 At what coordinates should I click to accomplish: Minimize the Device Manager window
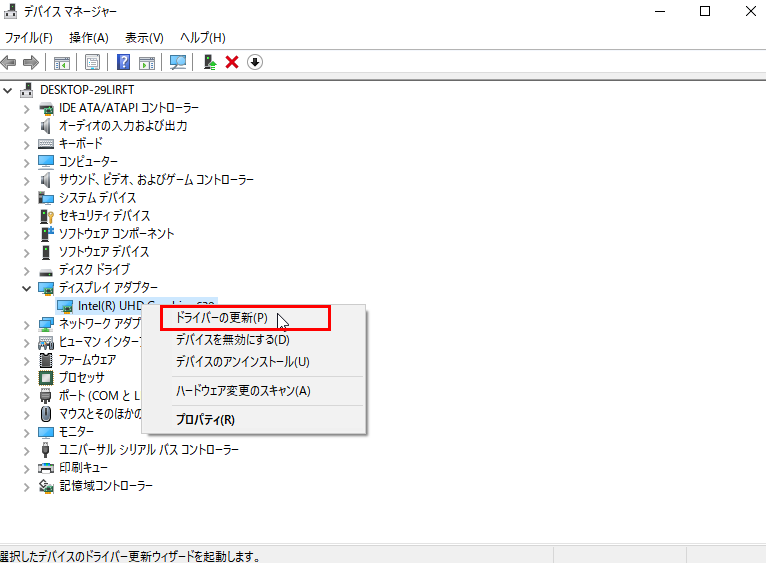coord(660,11)
